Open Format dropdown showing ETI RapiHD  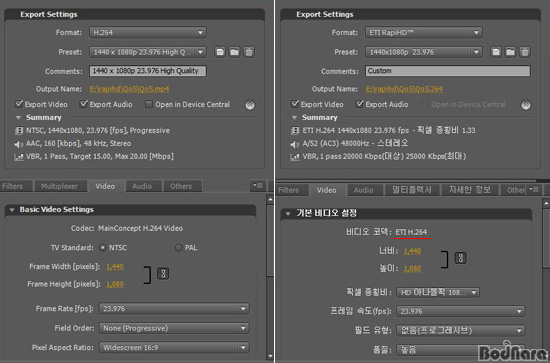point(423,33)
